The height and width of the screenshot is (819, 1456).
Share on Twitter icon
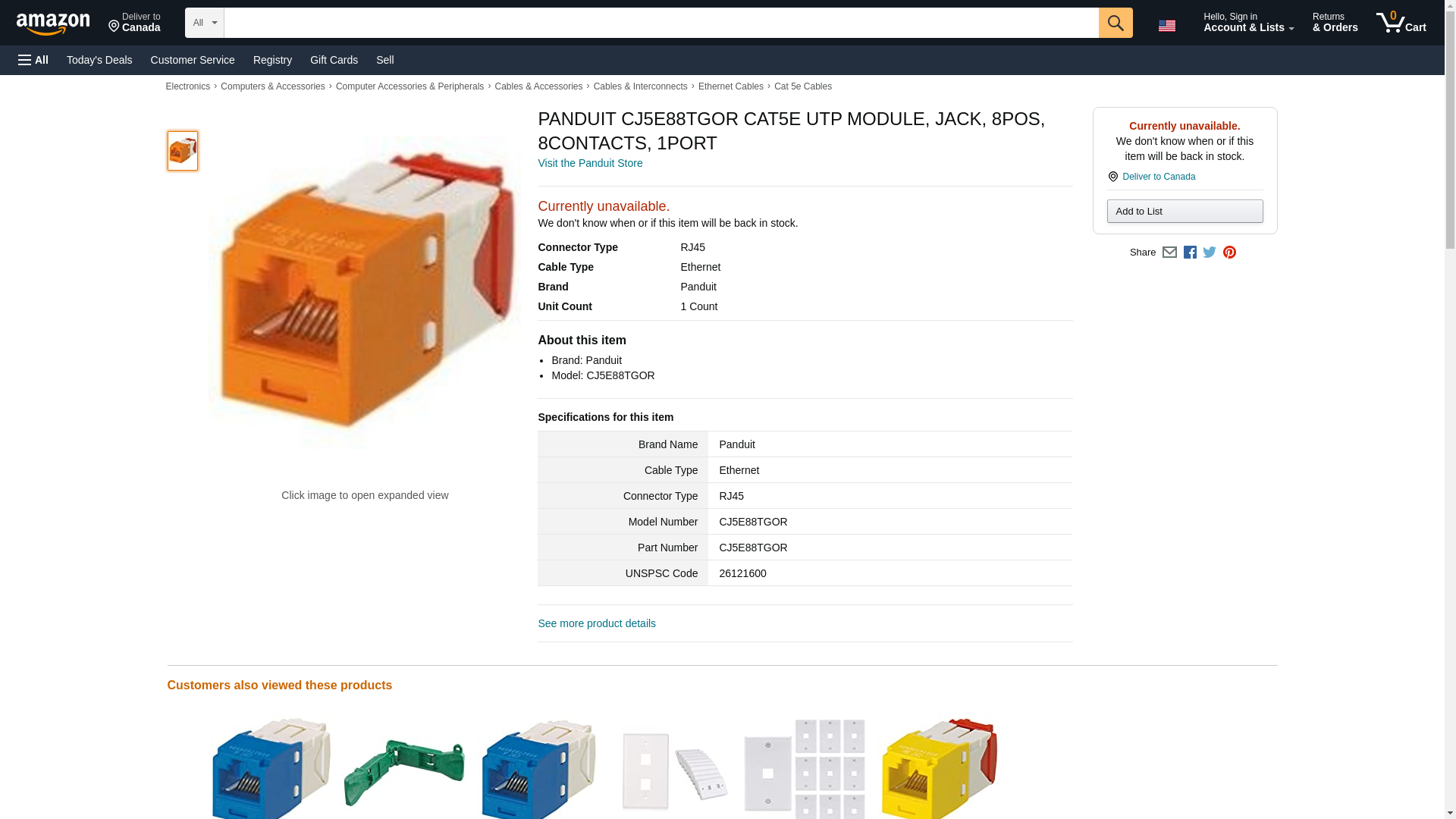1210,253
